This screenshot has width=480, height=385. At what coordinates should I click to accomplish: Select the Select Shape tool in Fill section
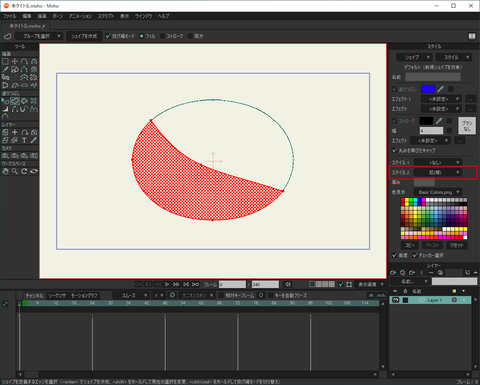5,101
